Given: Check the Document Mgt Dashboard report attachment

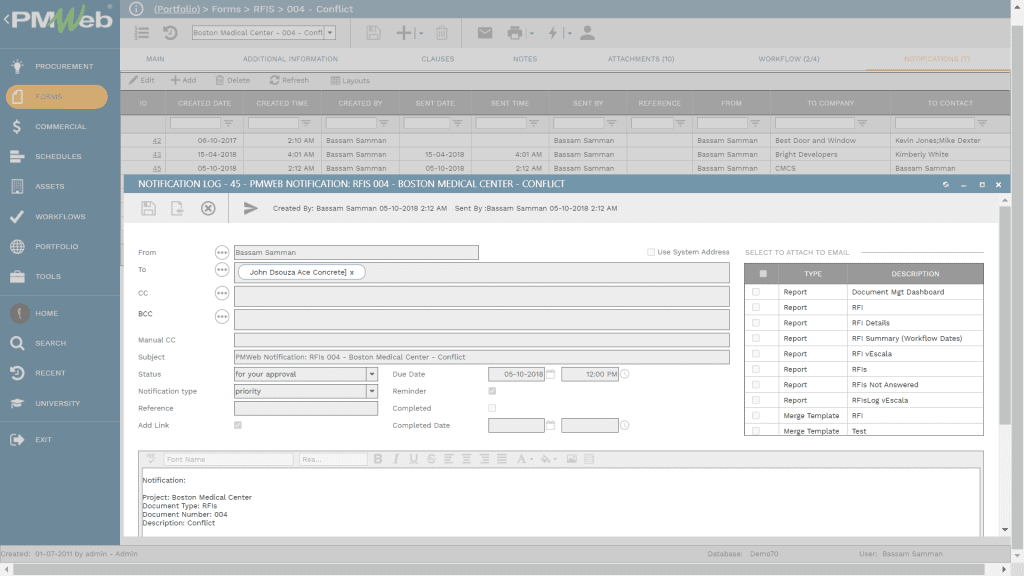Looking at the screenshot, I should tap(756, 292).
